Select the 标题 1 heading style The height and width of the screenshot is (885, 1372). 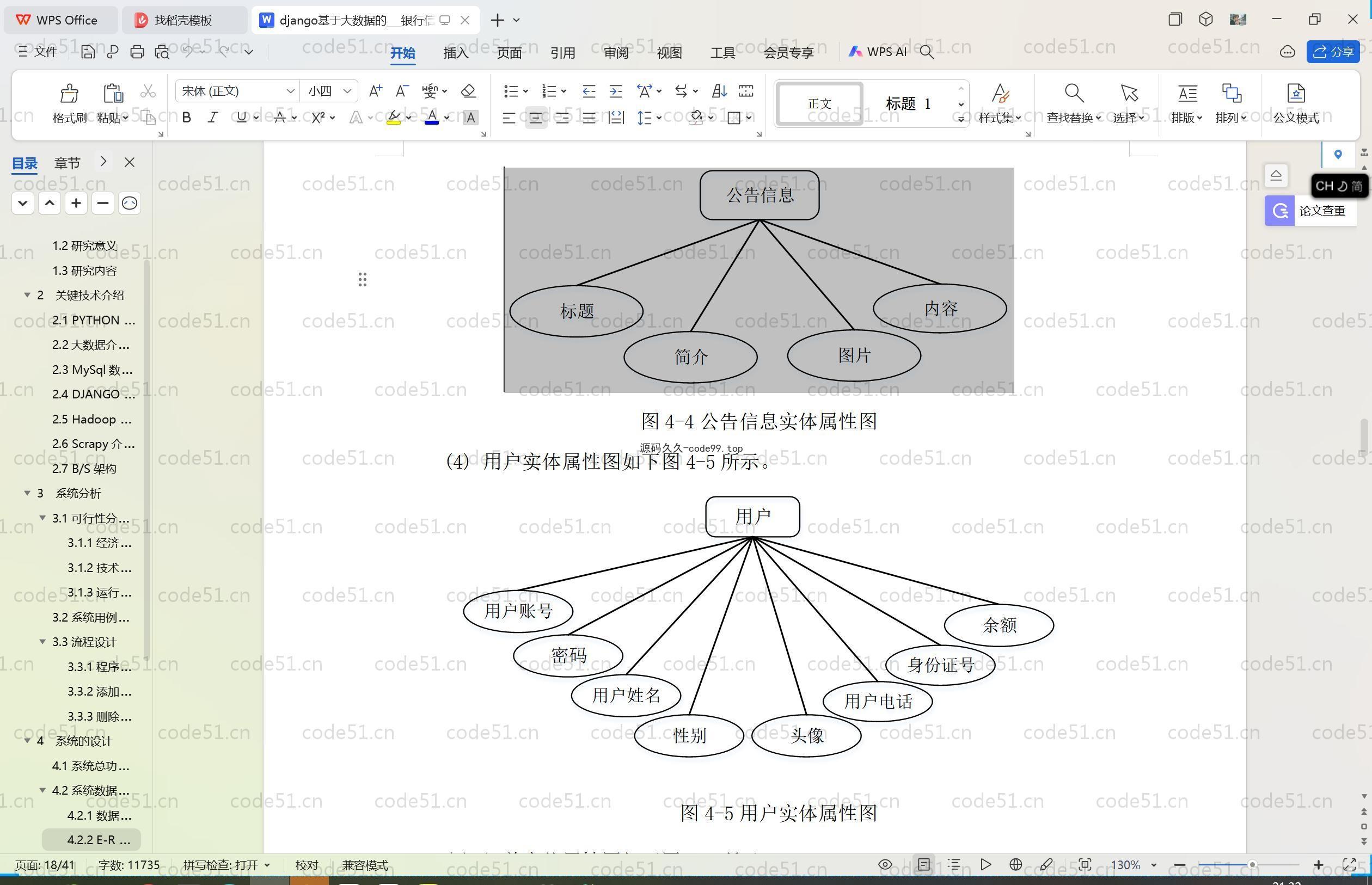click(x=908, y=103)
